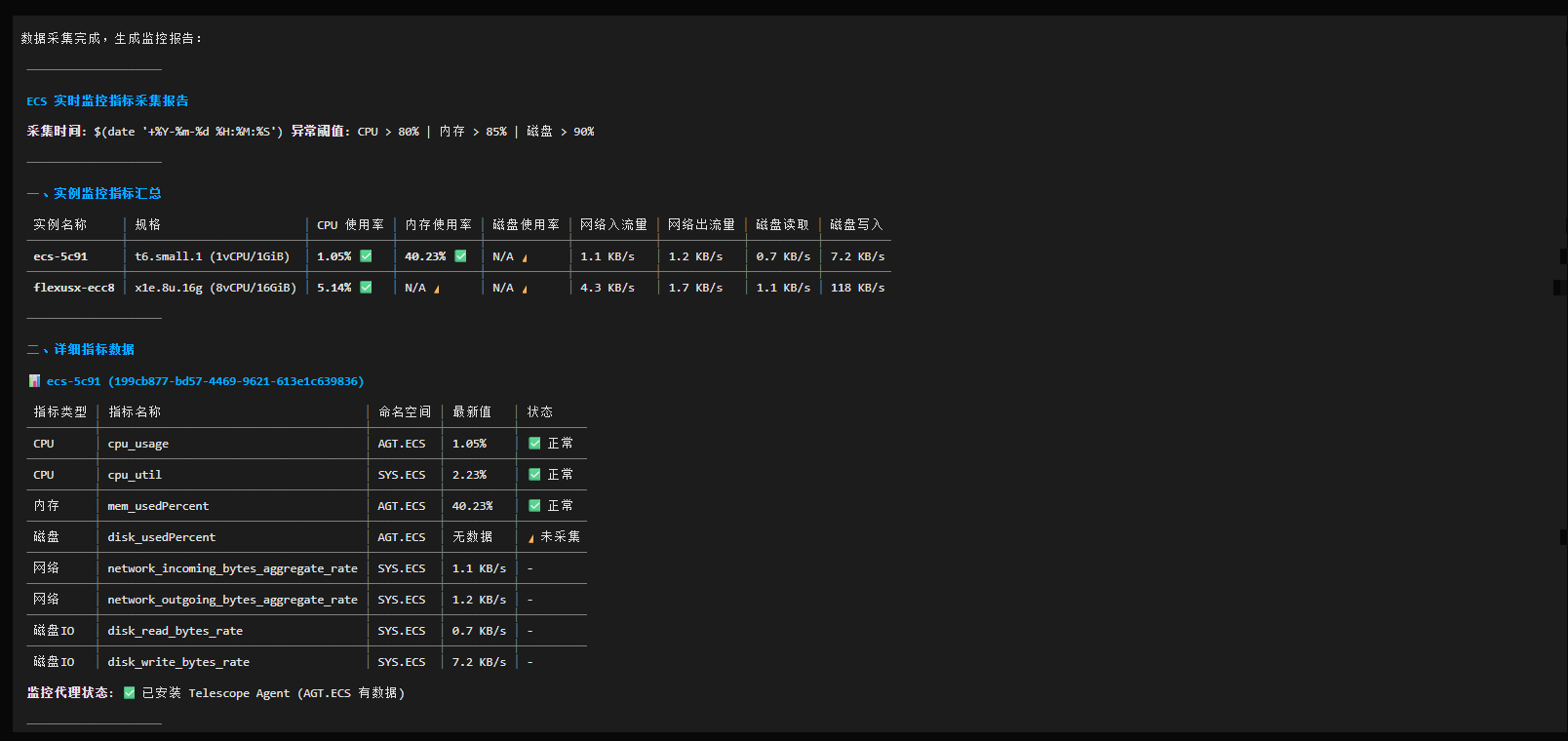Click the ecs-5c91 instance name in summary table
The height and width of the screenshot is (741, 1568).
click(x=60, y=256)
